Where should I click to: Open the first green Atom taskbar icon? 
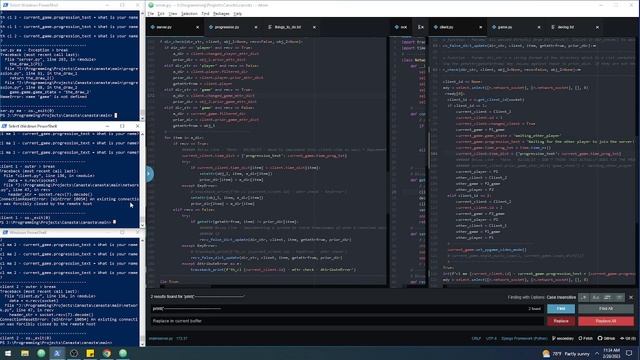tap(41, 353)
